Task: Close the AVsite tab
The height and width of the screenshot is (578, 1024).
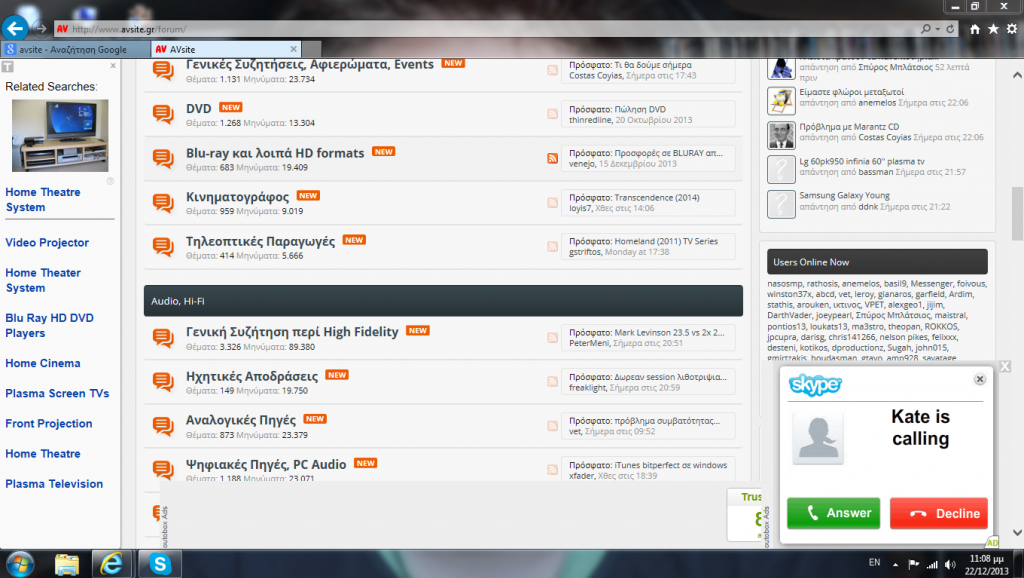Action: [293, 49]
